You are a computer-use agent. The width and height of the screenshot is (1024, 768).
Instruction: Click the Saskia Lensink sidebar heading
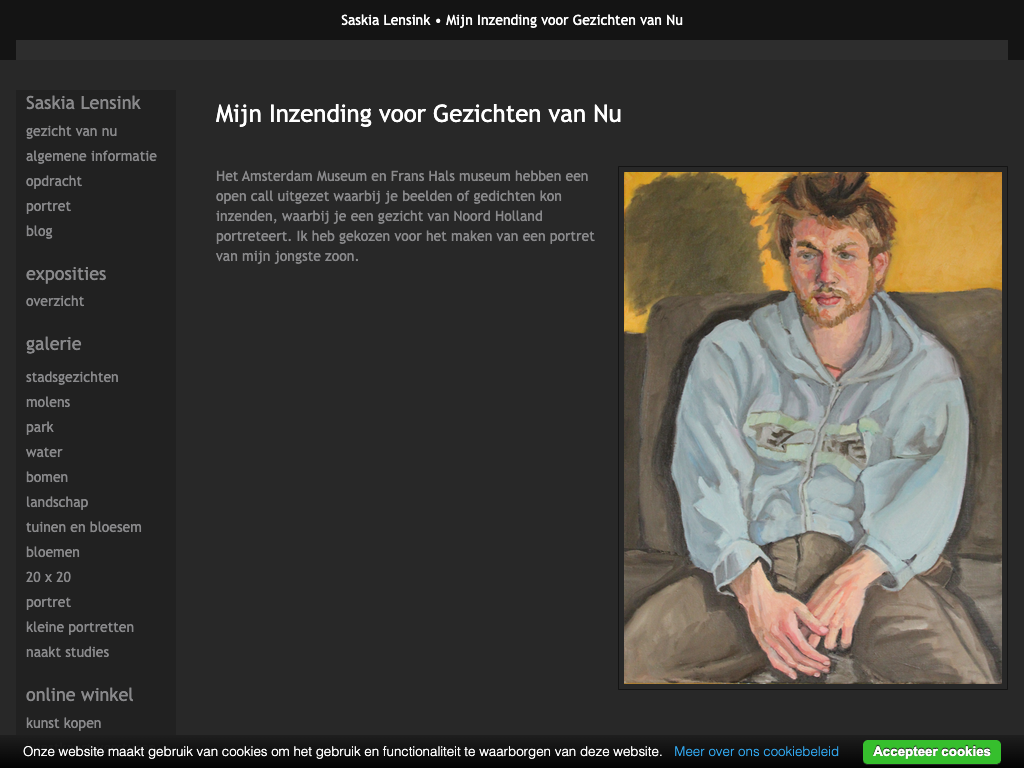(x=83, y=103)
